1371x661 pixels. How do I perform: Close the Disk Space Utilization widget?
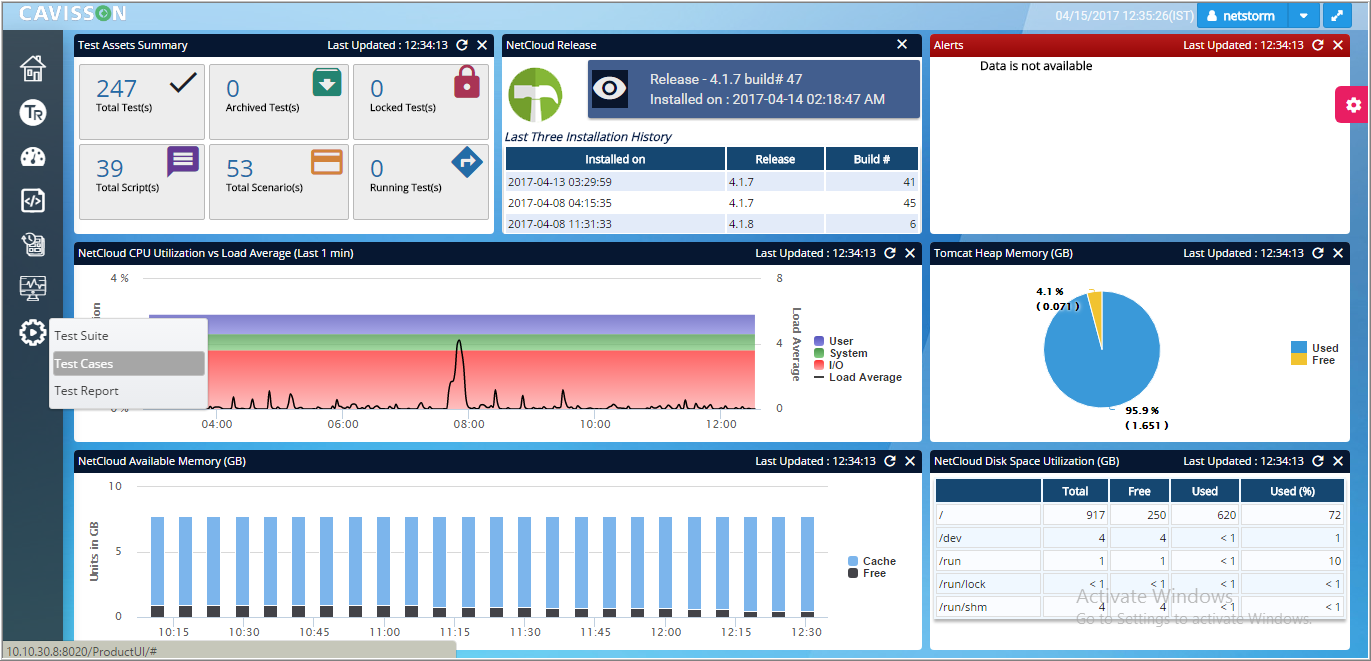tap(1338, 461)
